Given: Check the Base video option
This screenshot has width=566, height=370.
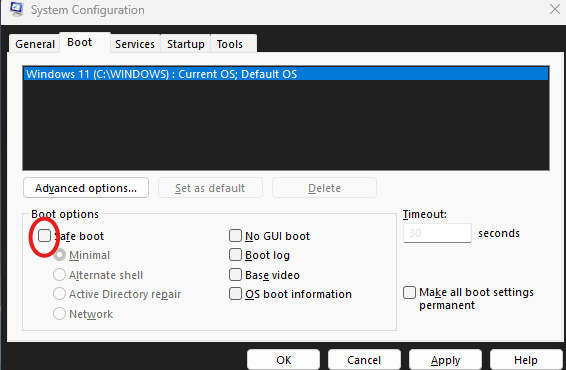Looking at the screenshot, I should (x=235, y=275).
